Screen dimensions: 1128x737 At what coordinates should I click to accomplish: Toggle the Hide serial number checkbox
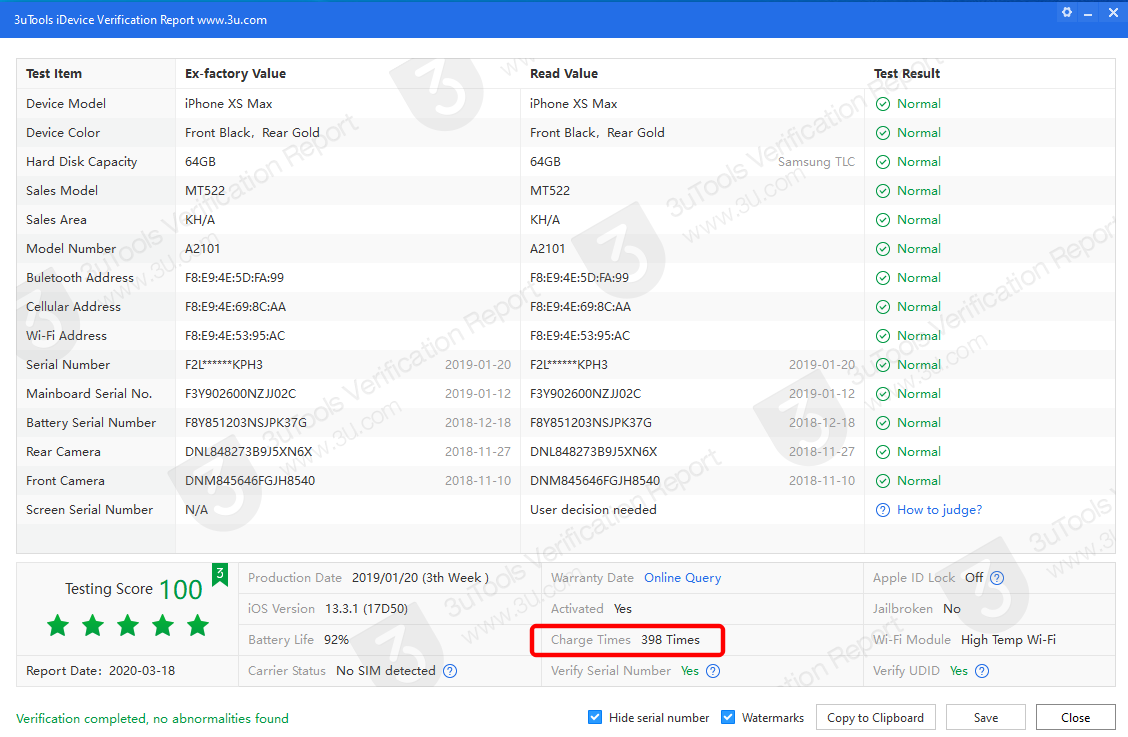pos(595,717)
